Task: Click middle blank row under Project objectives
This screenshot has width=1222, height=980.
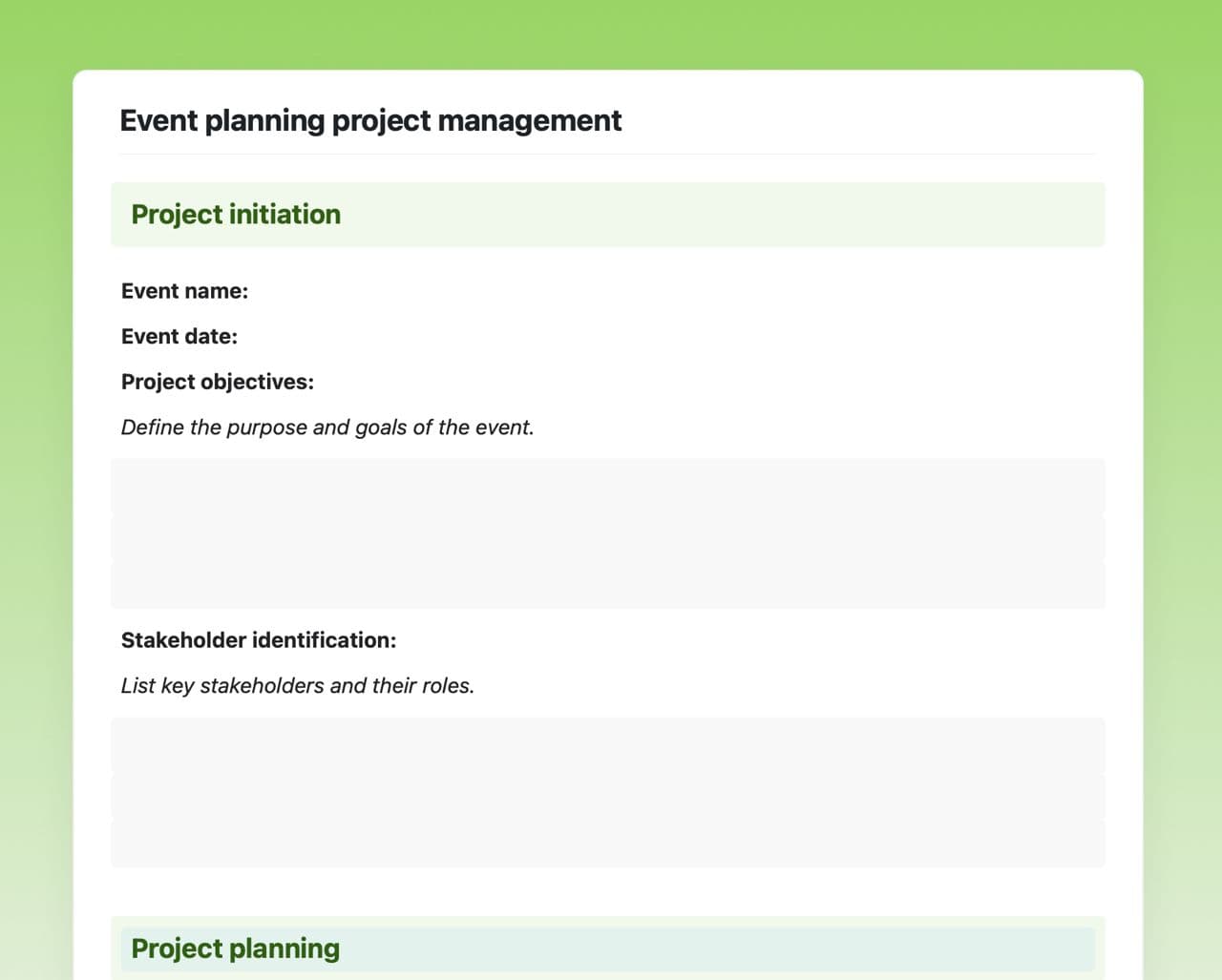Action: (x=607, y=536)
